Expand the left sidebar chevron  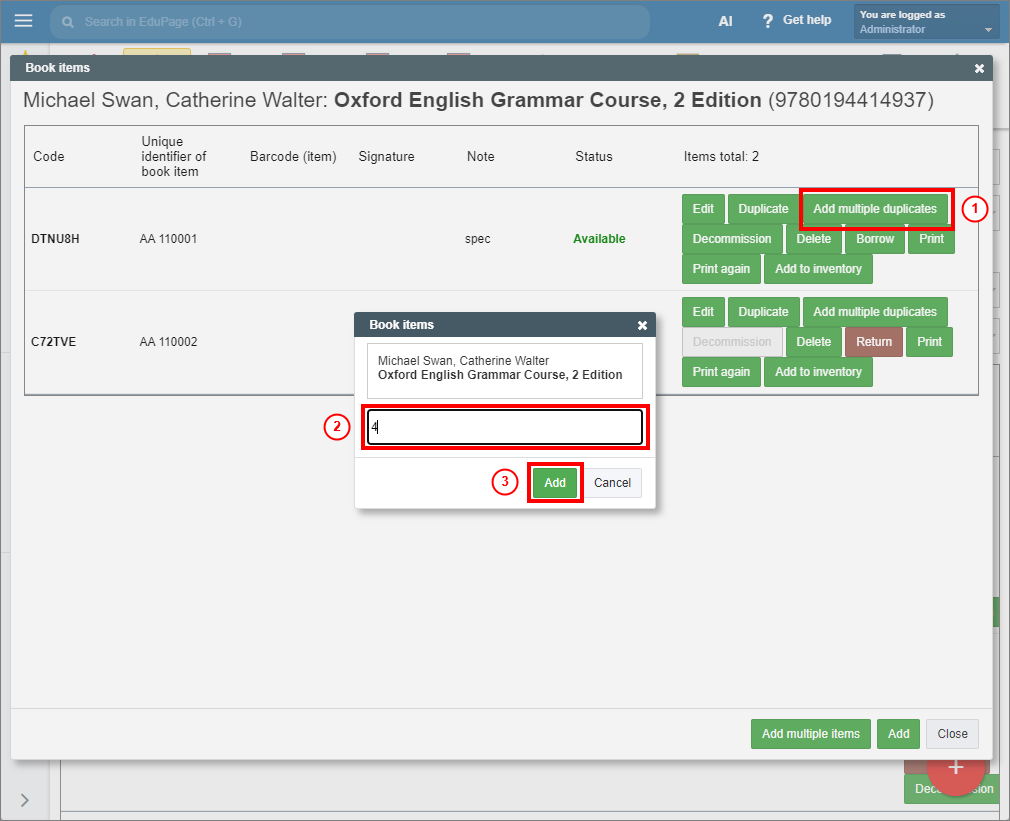(24, 799)
